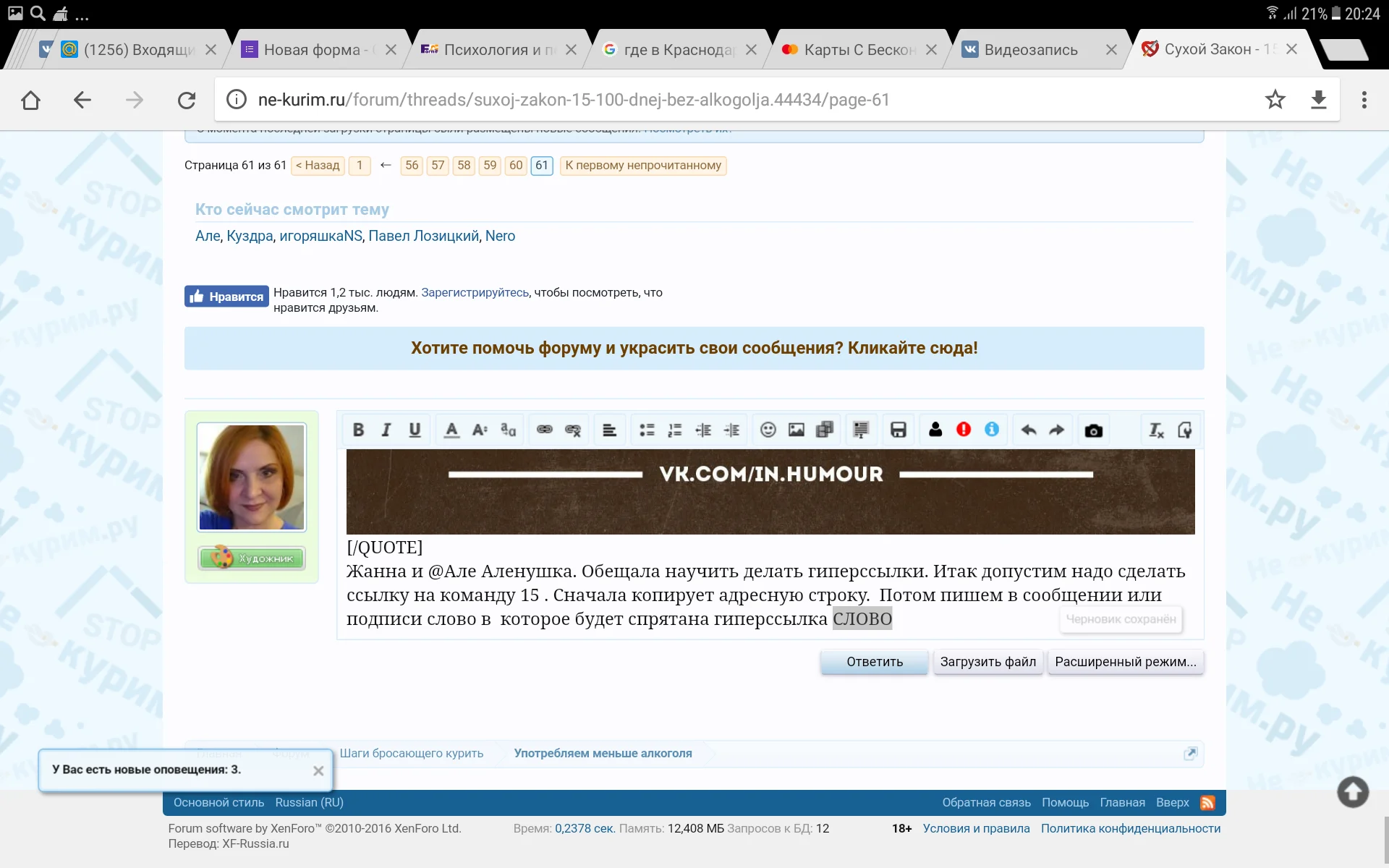Bookmark the page with the star icon
The image size is (1389, 868).
1276,99
